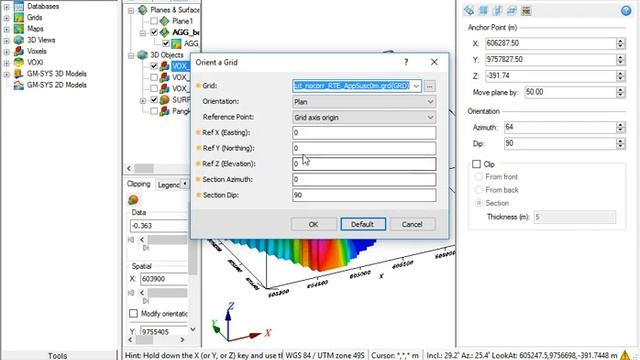Viewport: 640px width, 360px height.
Task: Open the Orientation dropdown showing Plan
Action: (x=364, y=102)
